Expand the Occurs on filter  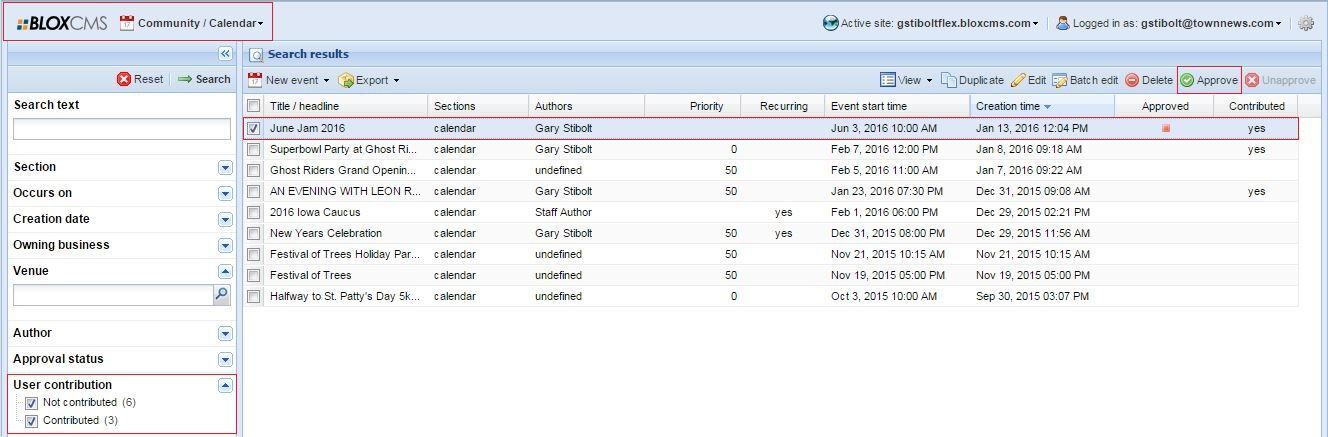[x=225, y=193]
